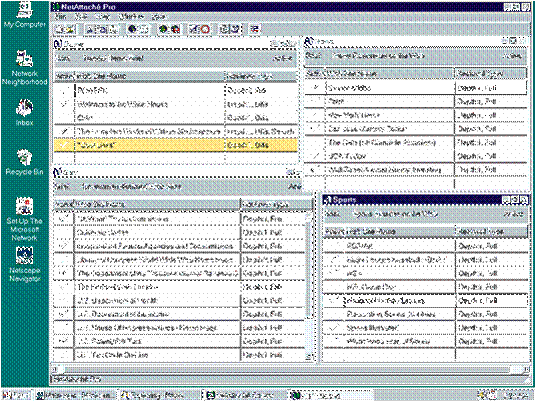Toggle Select check for San Jose Mercury Center

point(315,129)
